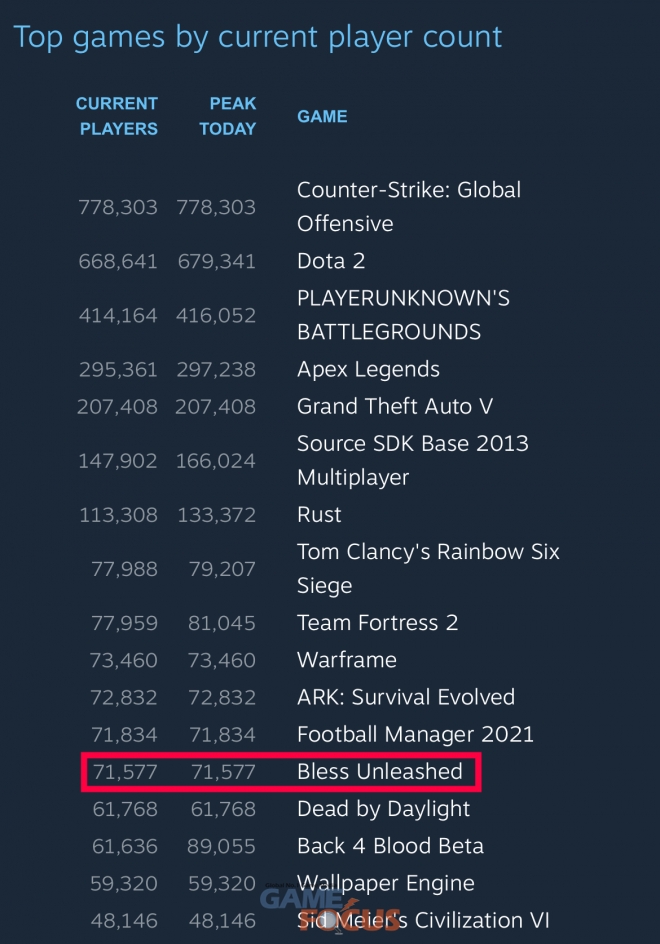Open the Rust game page
This screenshot has height=944, width=660.
tap(319, 515)
